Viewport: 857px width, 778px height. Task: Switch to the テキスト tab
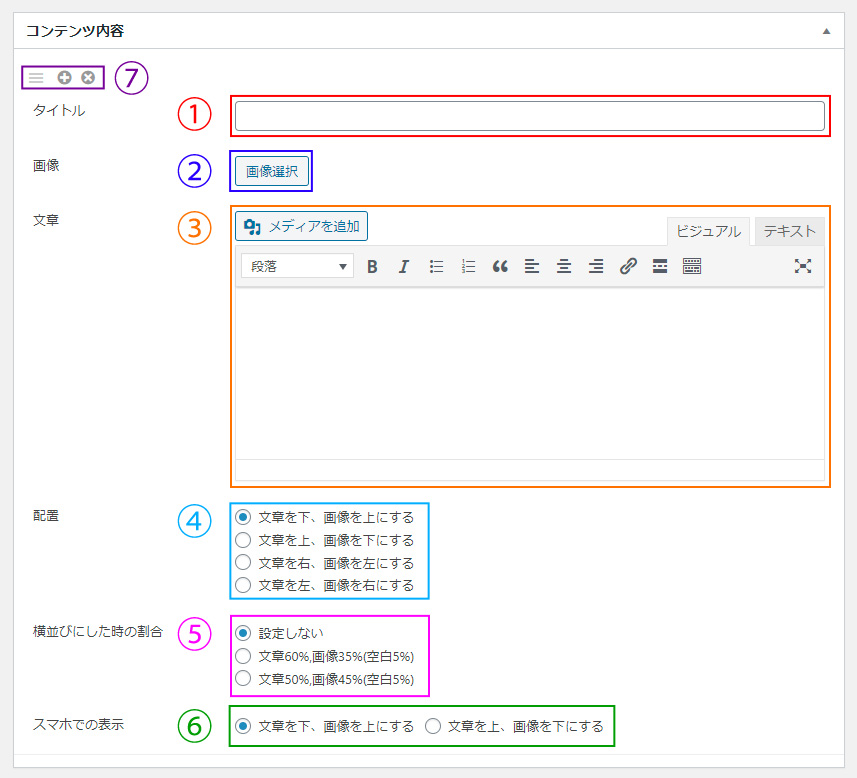(789, 231)
